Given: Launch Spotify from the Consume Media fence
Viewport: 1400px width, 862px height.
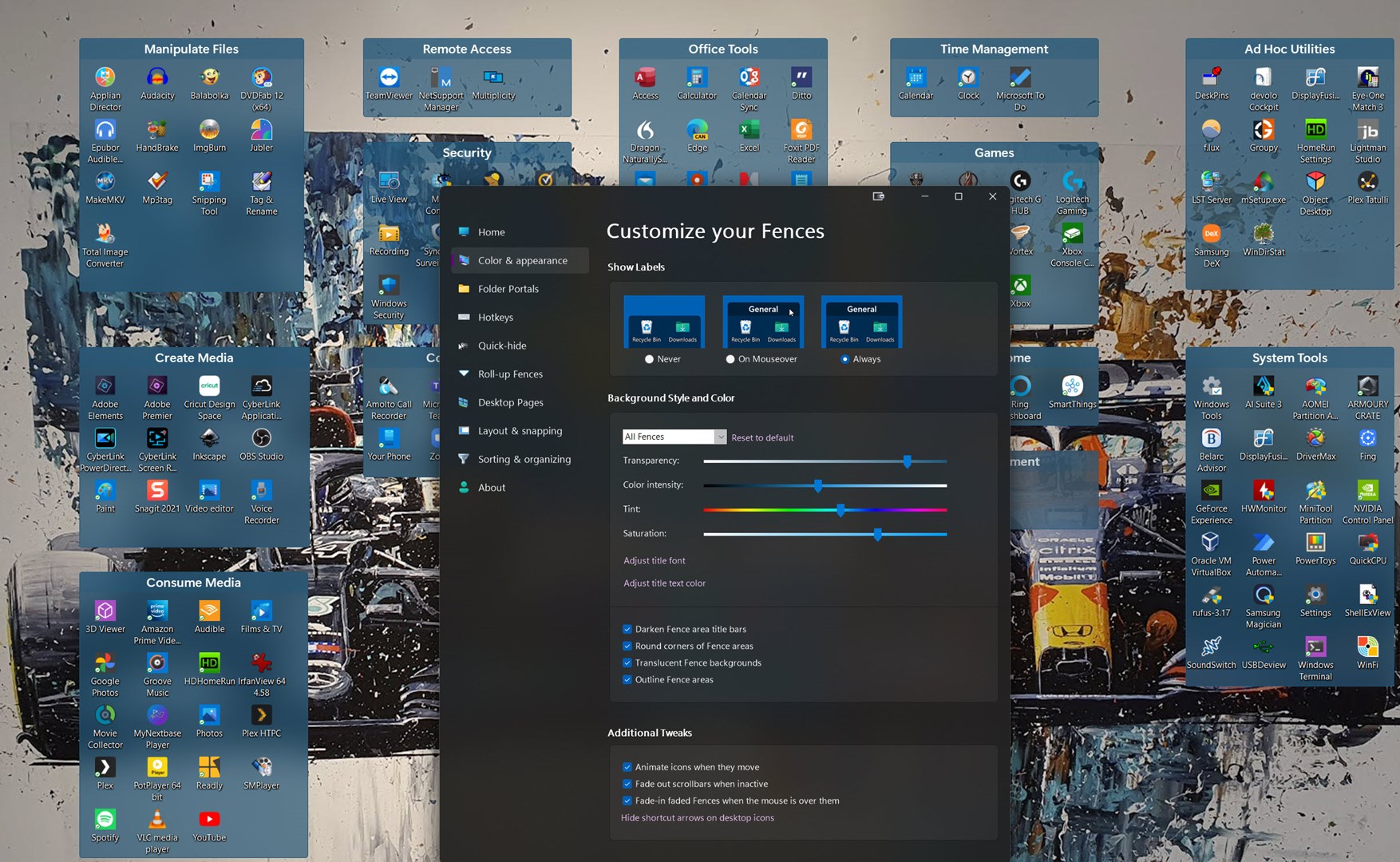Looking at the screenshot, I should (x=105, y=825).
